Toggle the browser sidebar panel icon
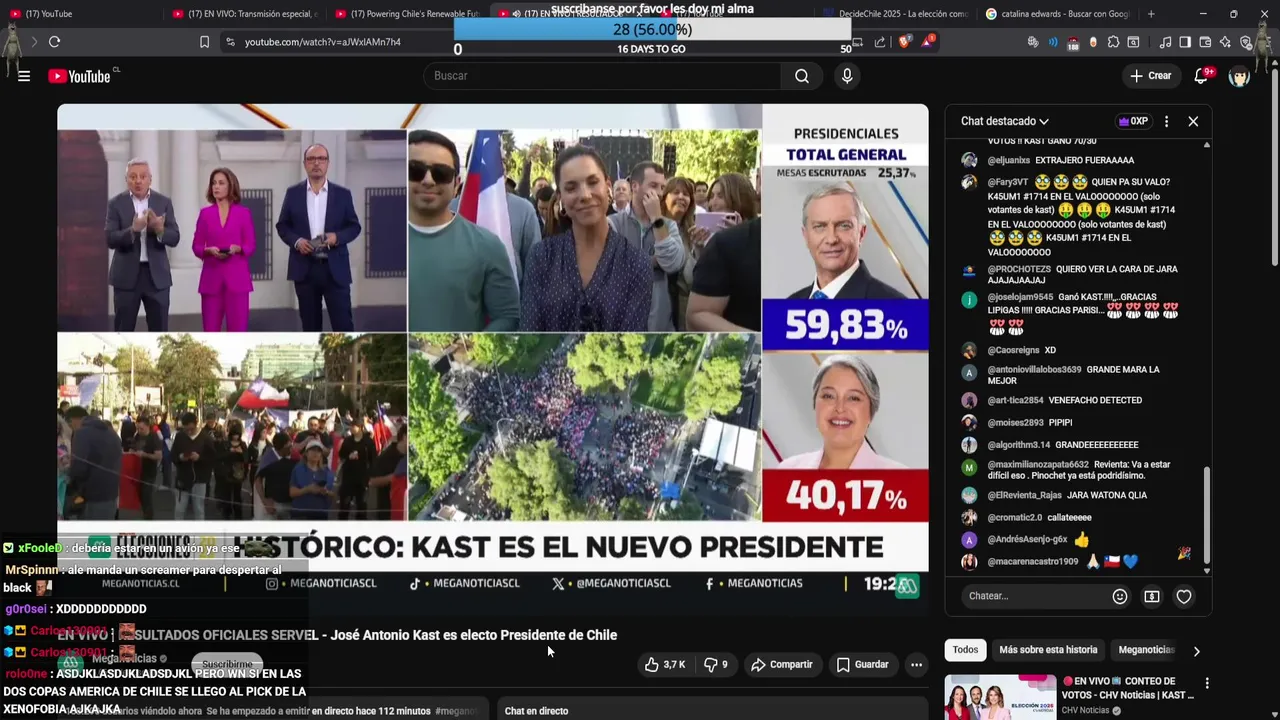 click(1185, 42)
